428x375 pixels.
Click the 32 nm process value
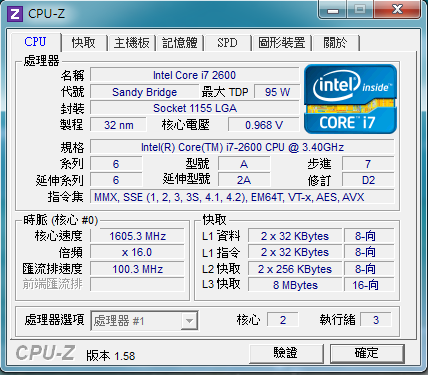(x=118, y=125)
